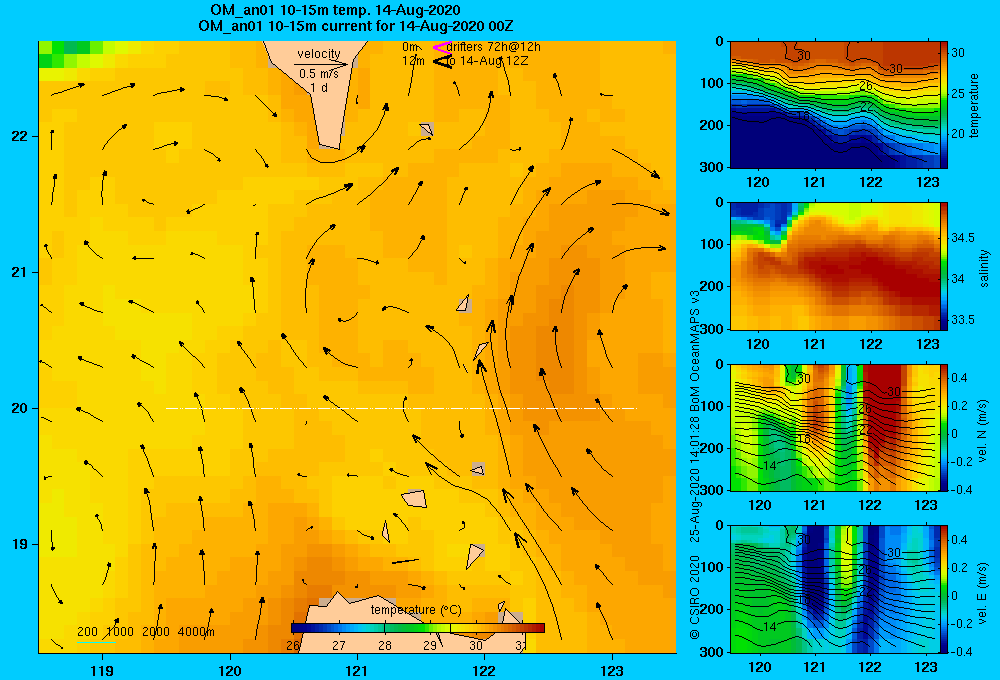Click the 'temperature (°C)' color bar caption
This screenshot has width=1000, height=680.
pyautogui.click(x=416, y=610)
